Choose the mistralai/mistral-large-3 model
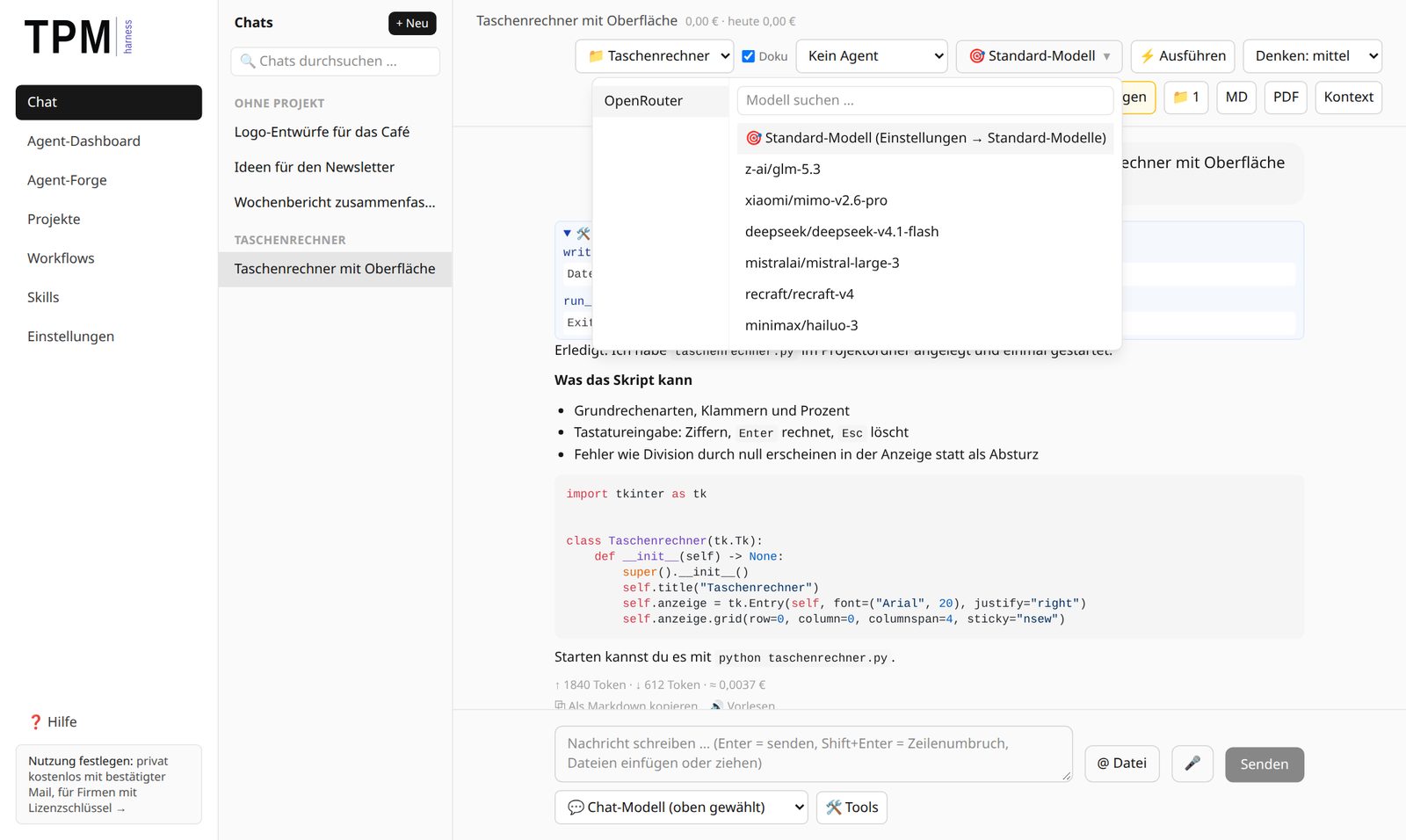The width and height of the screenshot is (1406, 840). coord(925,263)
